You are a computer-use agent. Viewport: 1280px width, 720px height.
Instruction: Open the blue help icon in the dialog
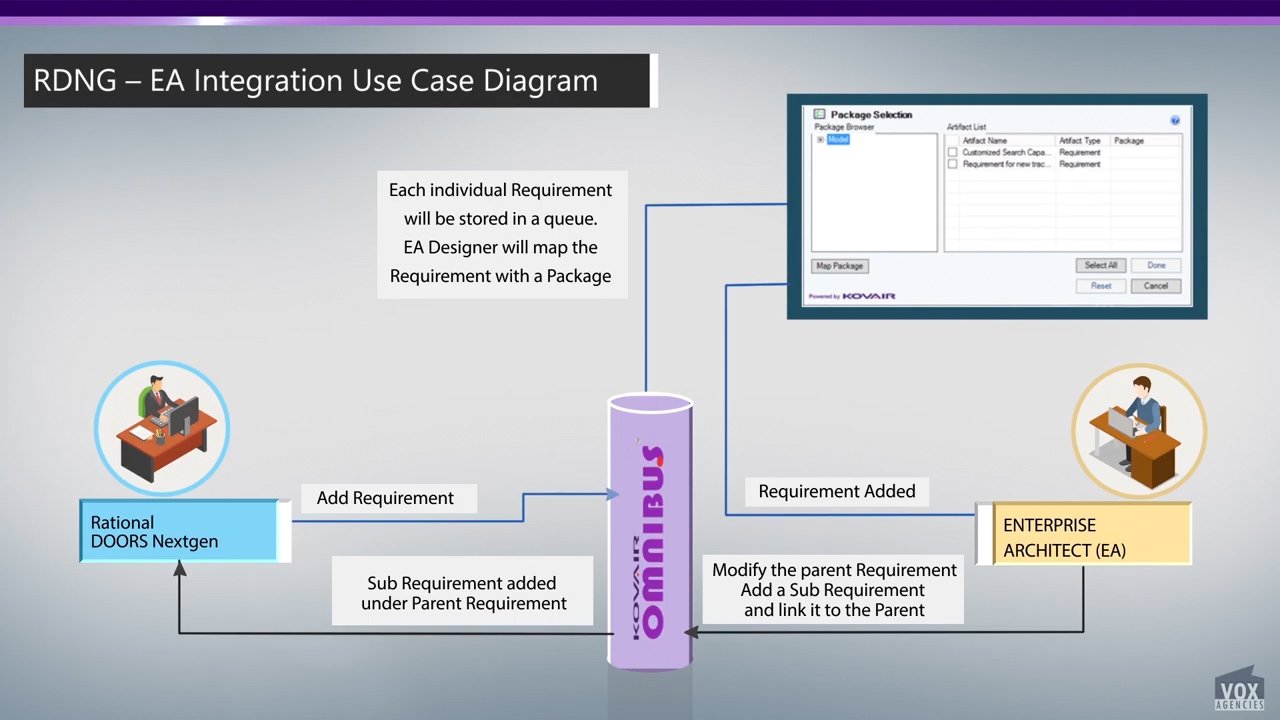tap(1175, 120)
